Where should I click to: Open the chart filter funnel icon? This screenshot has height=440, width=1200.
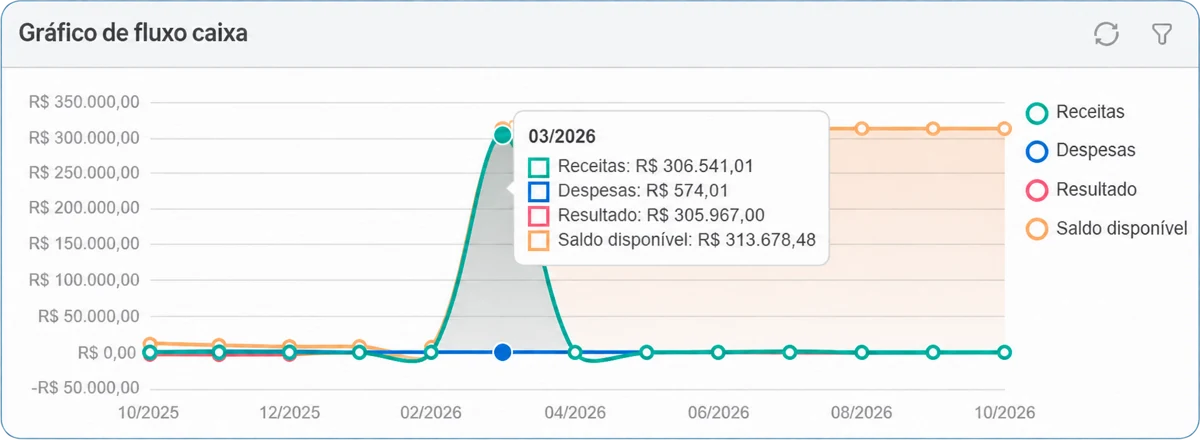(1161, 34)
